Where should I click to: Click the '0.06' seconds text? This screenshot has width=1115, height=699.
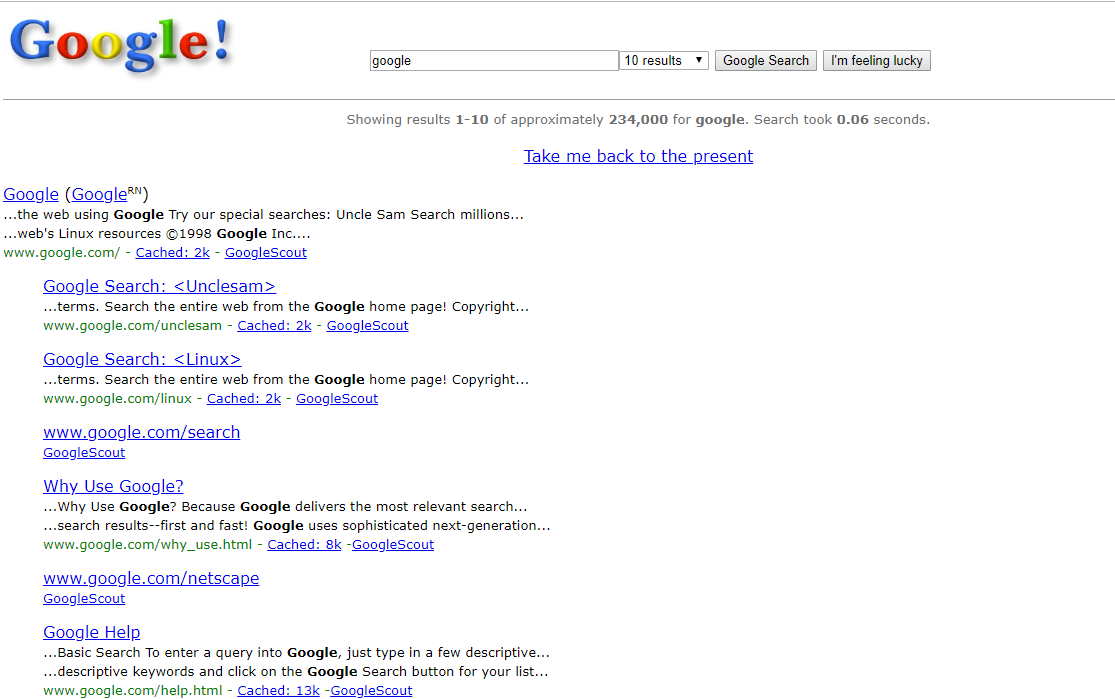point(853,119)
